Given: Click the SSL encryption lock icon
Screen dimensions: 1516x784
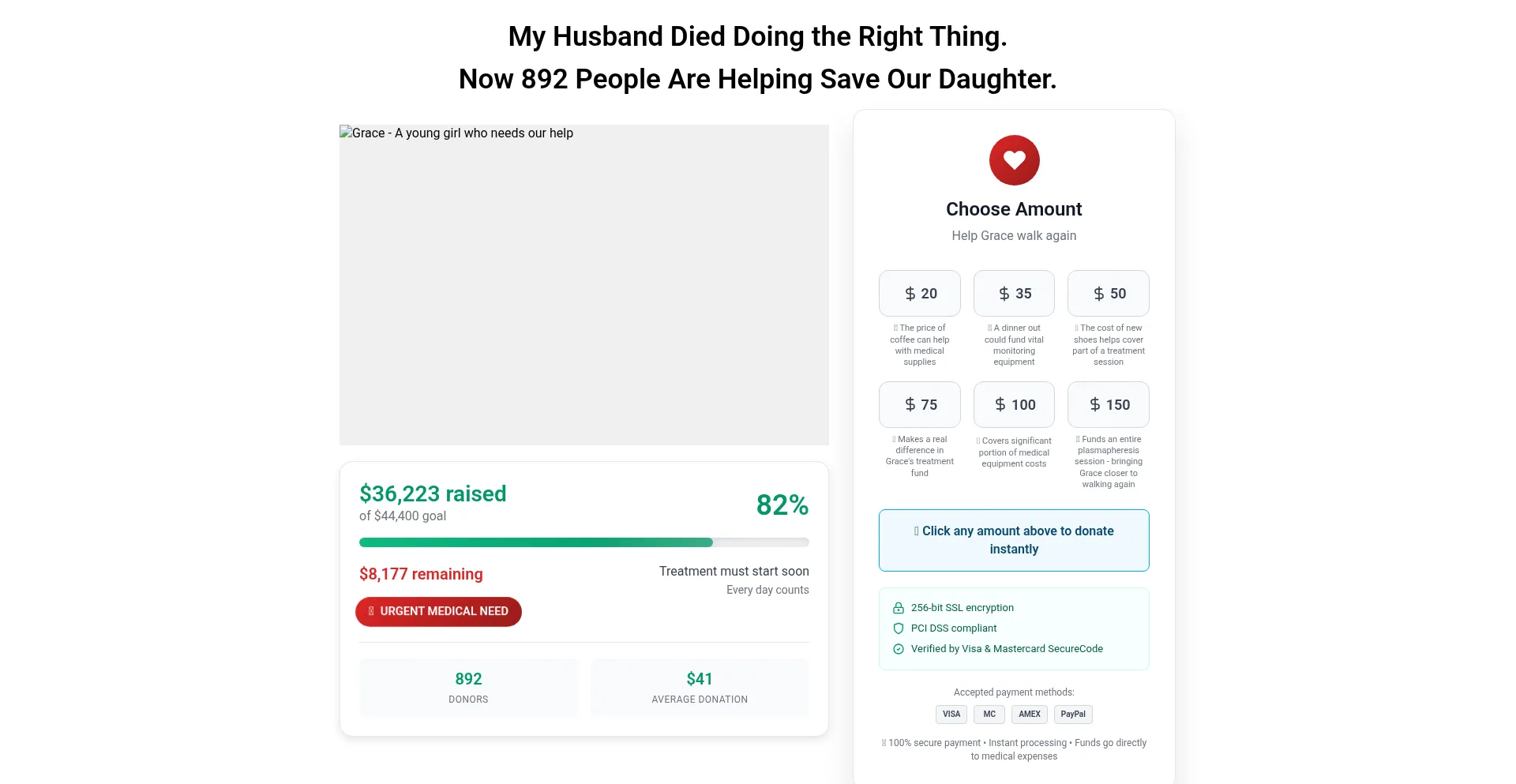Looking at the screenshot, I should 899,608.
